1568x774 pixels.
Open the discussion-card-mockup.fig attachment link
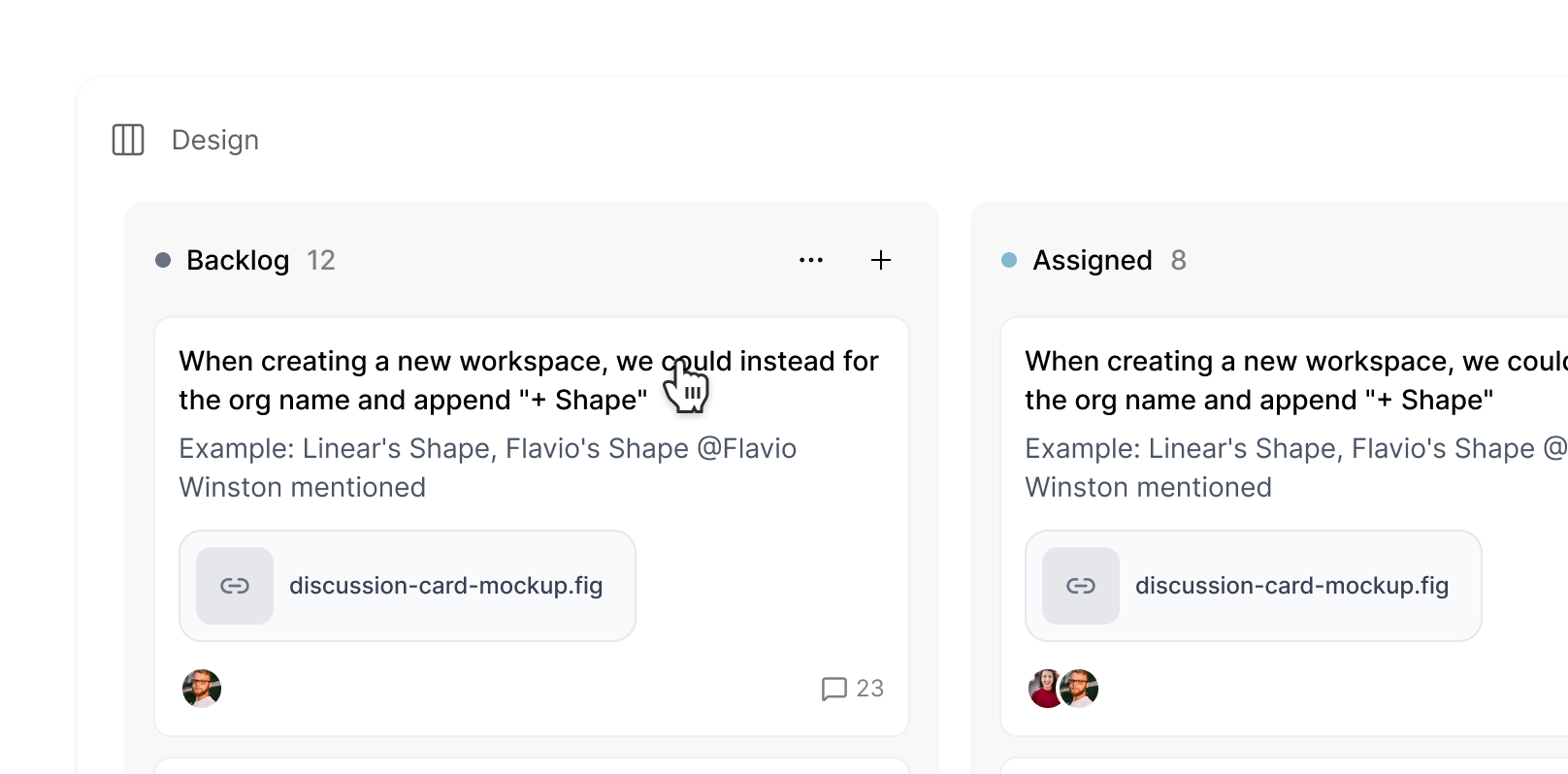(445, 586)
